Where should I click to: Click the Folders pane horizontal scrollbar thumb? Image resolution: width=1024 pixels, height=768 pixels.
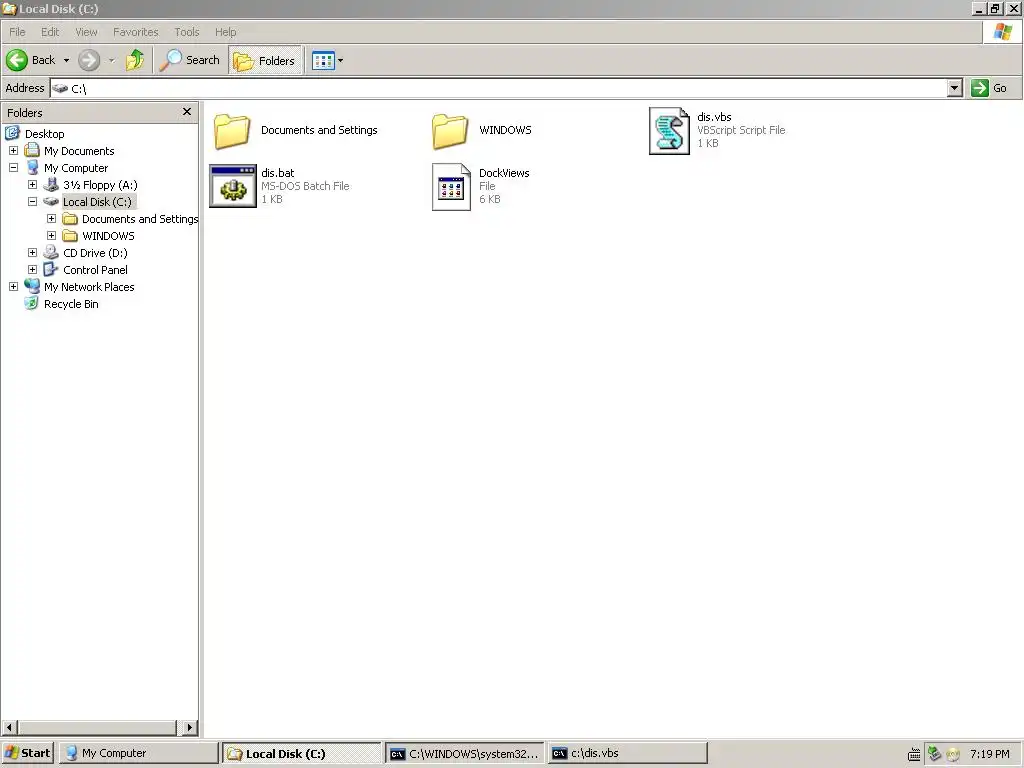pos(97,727)
